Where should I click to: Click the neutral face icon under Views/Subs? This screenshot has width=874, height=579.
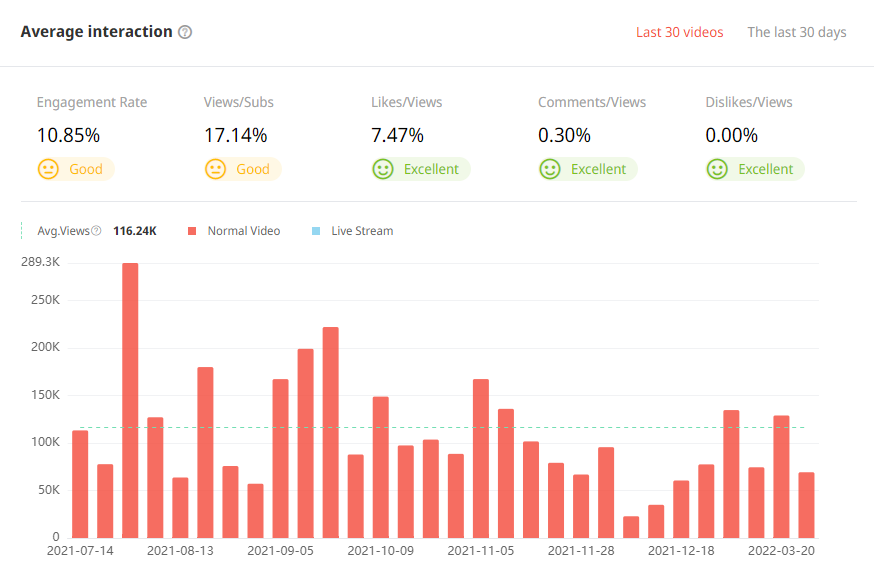point(215,169)
